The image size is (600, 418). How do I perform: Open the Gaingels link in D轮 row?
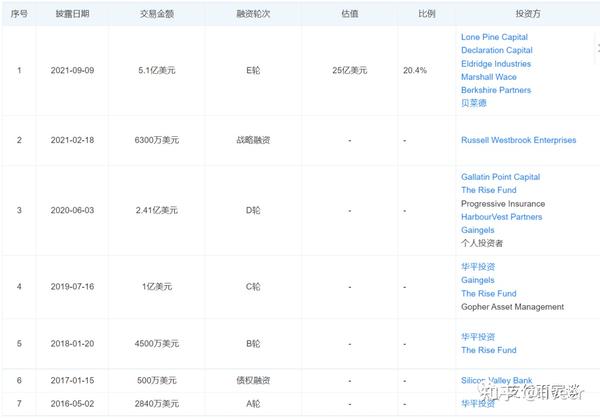(x=478, y=230)
